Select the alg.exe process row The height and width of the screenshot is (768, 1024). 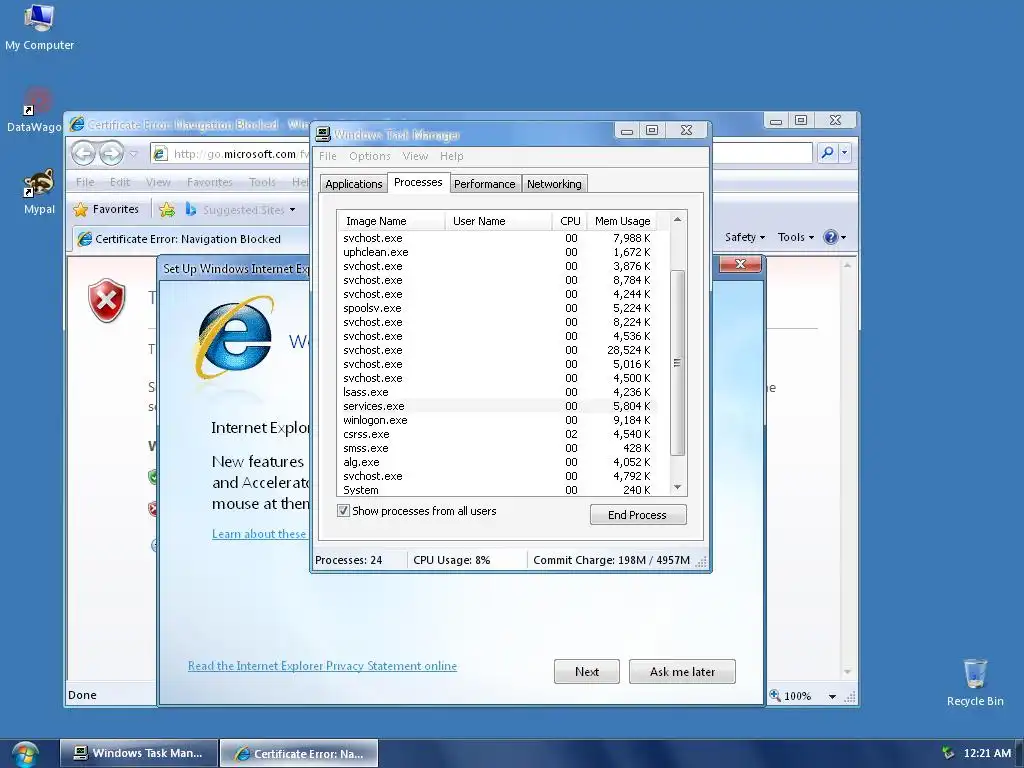[x=496, y=462]
